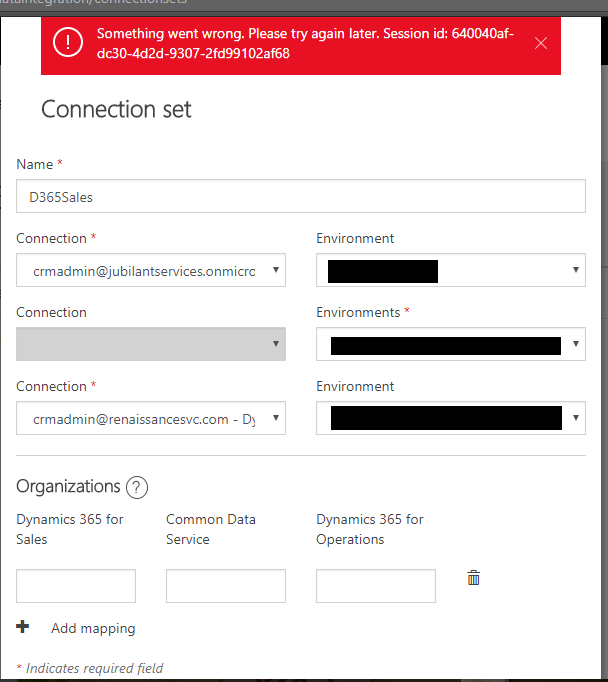Click the 'Dynamics 365 for Operations' column label
This screenshot has width=608, height=682.
tap(370, 529)
